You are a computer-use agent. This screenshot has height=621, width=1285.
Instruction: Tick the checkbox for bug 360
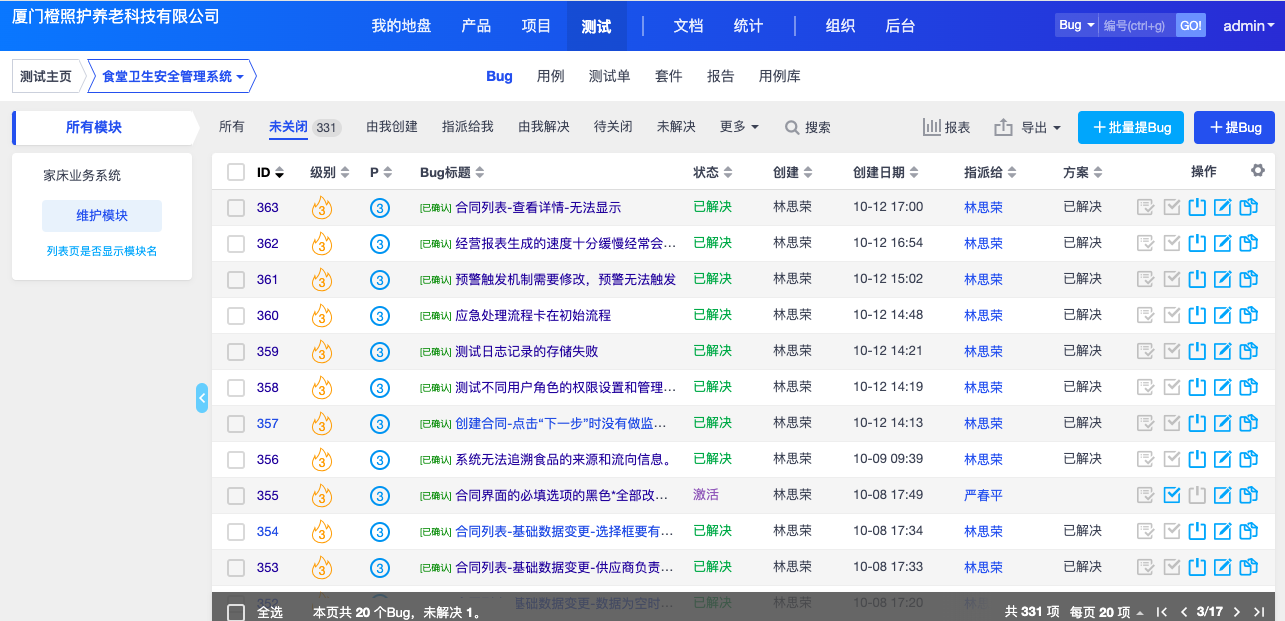(x=236, y=316)
